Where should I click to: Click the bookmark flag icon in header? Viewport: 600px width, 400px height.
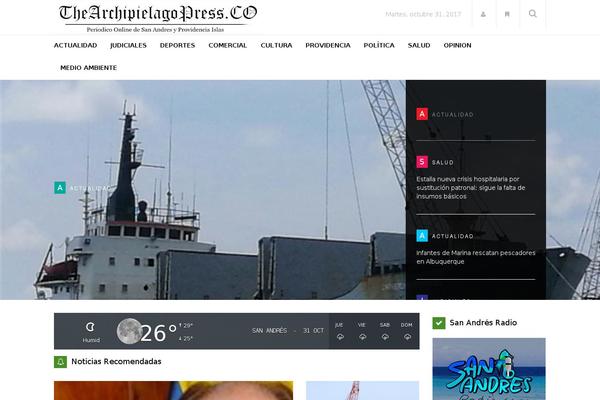coord(507,14)
